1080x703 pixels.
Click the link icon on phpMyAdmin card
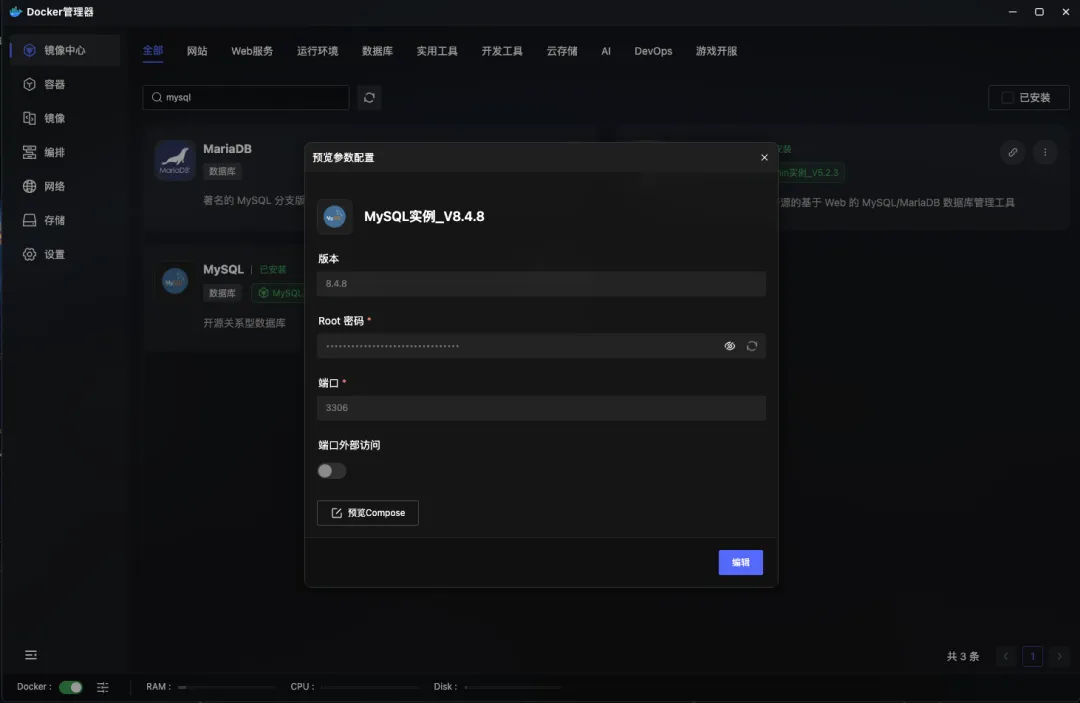[x=1012, y=152]
